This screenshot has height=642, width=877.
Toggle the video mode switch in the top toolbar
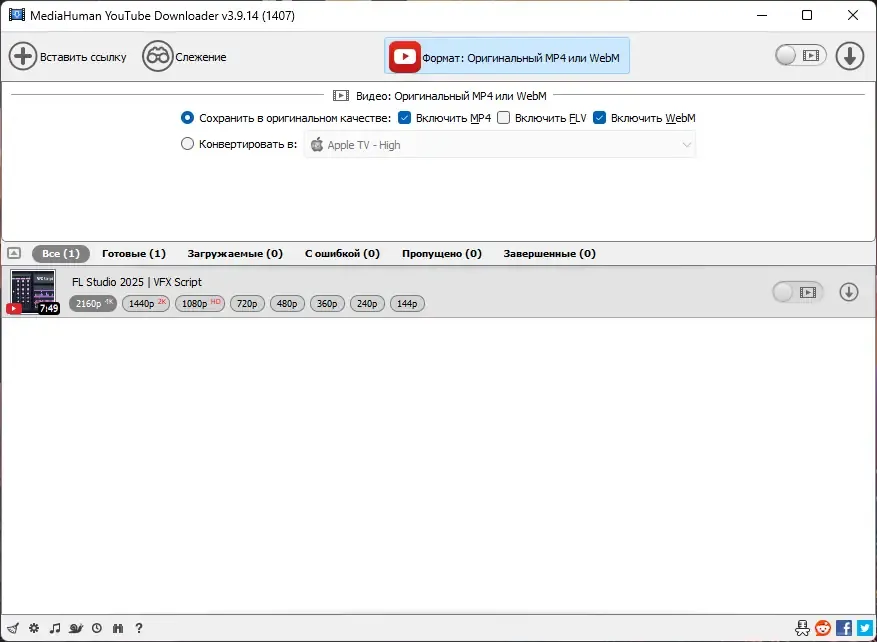point(800,55)
